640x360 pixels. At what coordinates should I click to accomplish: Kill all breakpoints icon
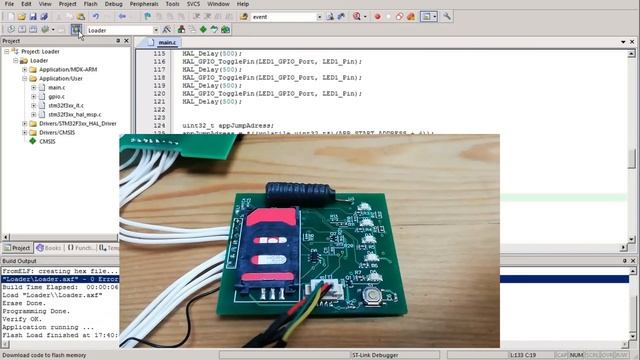point(411,17)
